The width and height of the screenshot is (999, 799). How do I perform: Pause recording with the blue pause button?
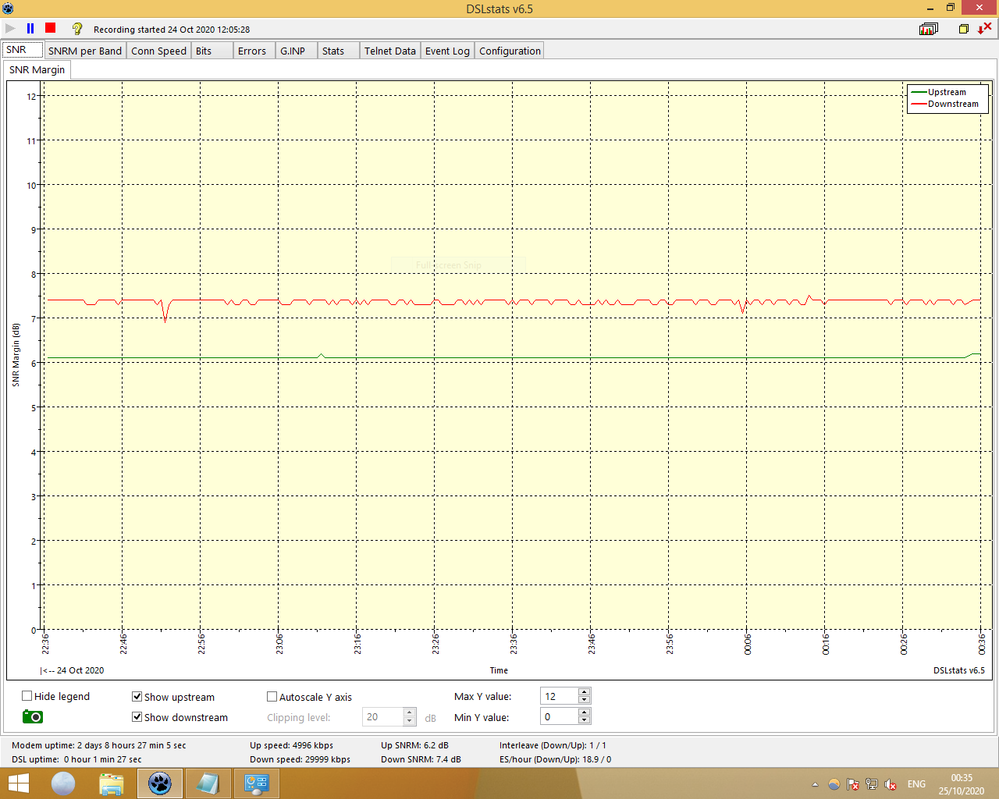point(30,29)
